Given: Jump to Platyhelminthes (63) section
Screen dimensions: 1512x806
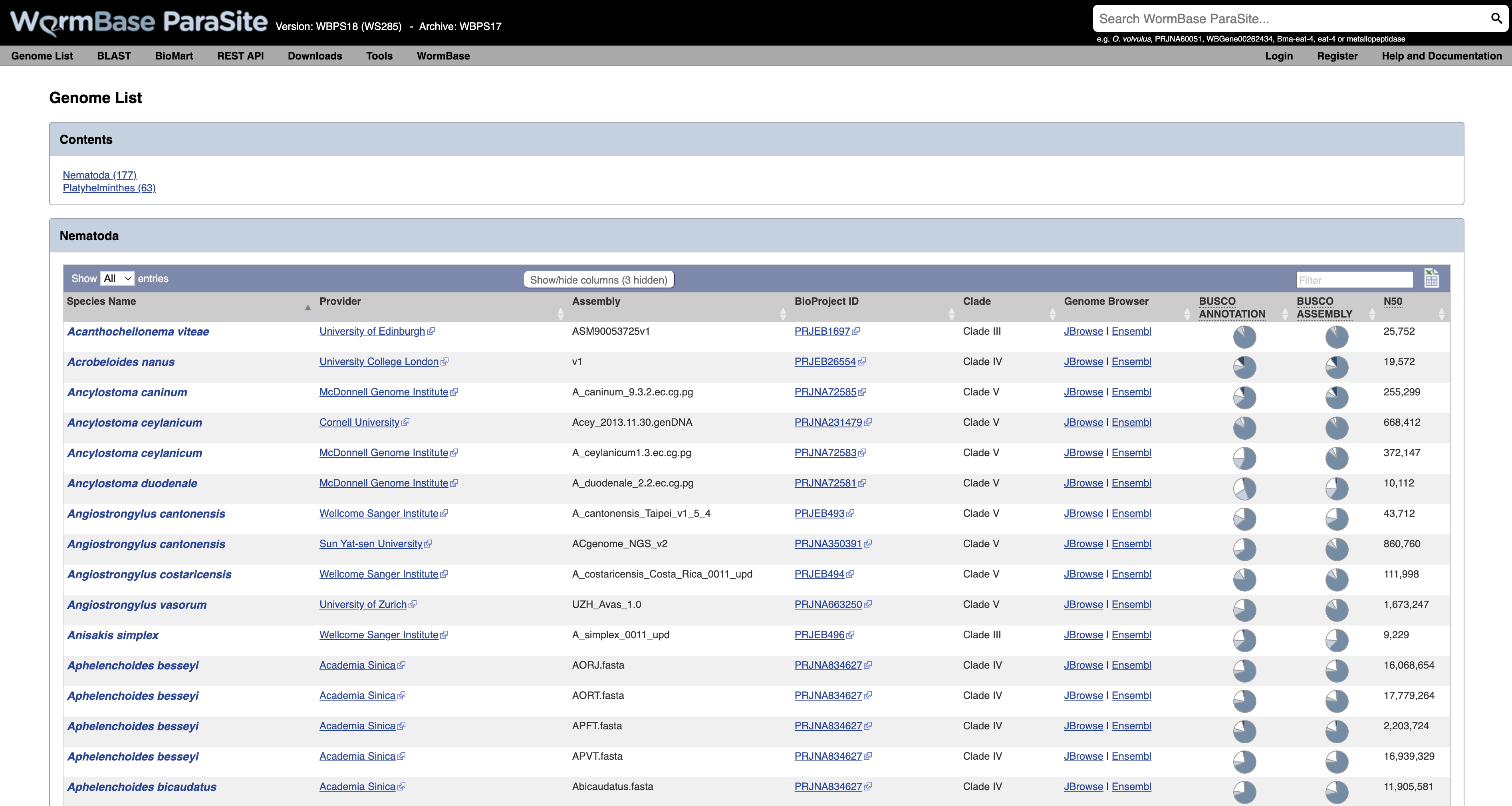Looking at the screenshot, I should [109, 188].
